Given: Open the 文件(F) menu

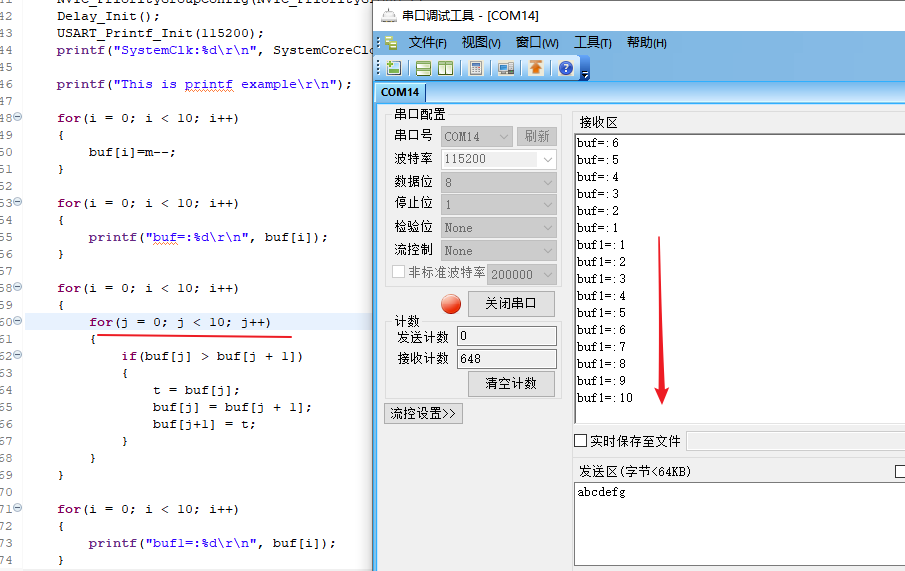Looking at the screenshot, I should pyautogui.click(x=427, y=42).
